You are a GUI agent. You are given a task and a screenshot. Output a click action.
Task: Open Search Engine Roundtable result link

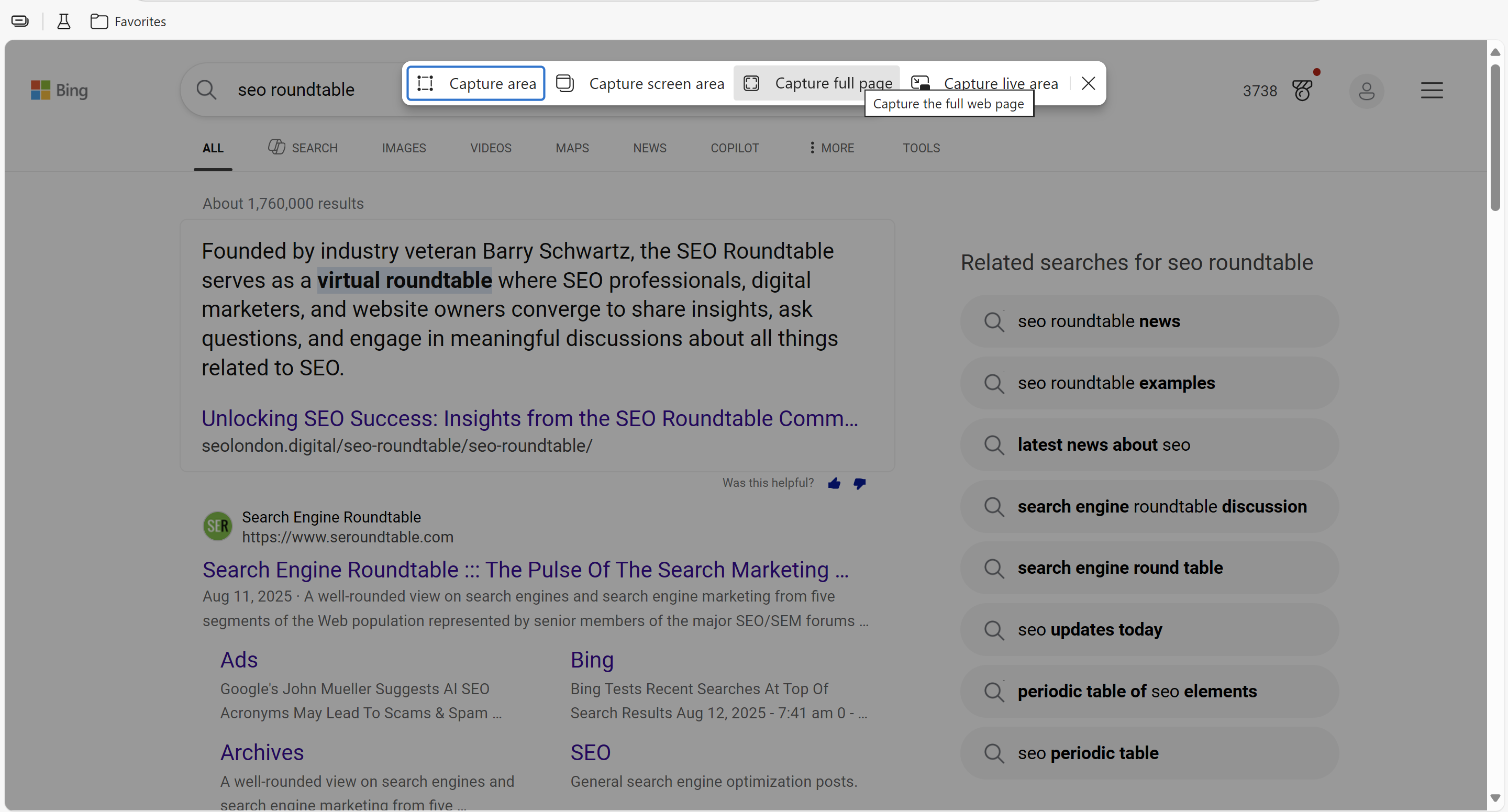pos(525,570)
